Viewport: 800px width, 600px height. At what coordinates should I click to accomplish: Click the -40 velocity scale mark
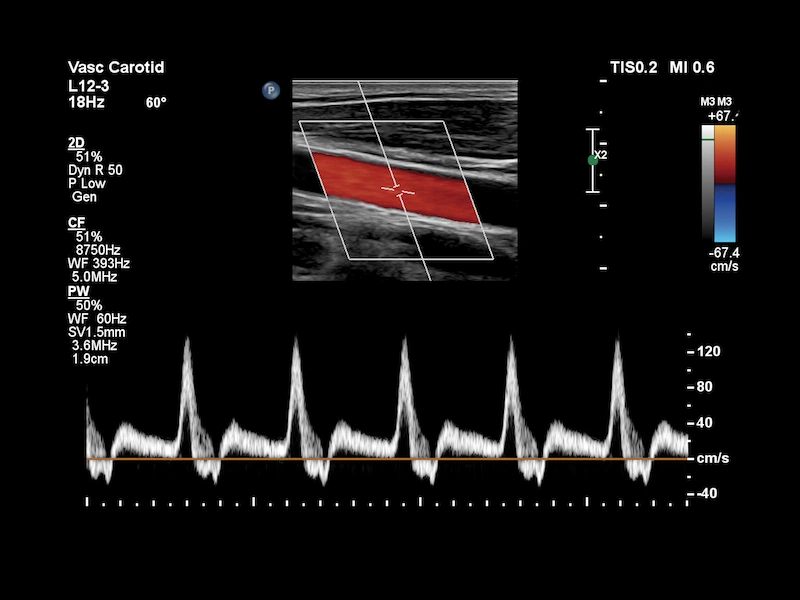click(x=707, y=493)
